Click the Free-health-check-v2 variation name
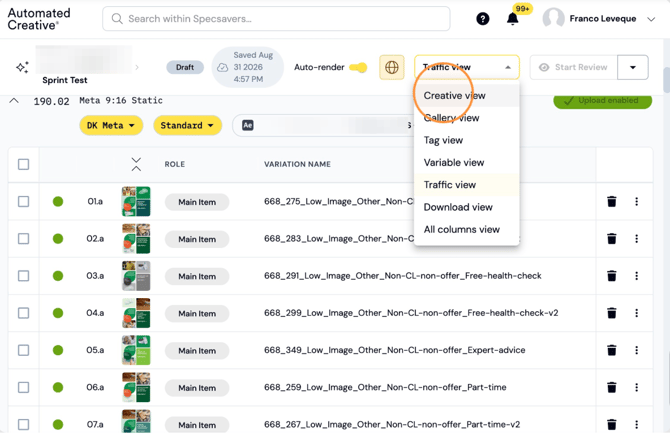This screenshot has width=670, height=436. coord(411,313)
